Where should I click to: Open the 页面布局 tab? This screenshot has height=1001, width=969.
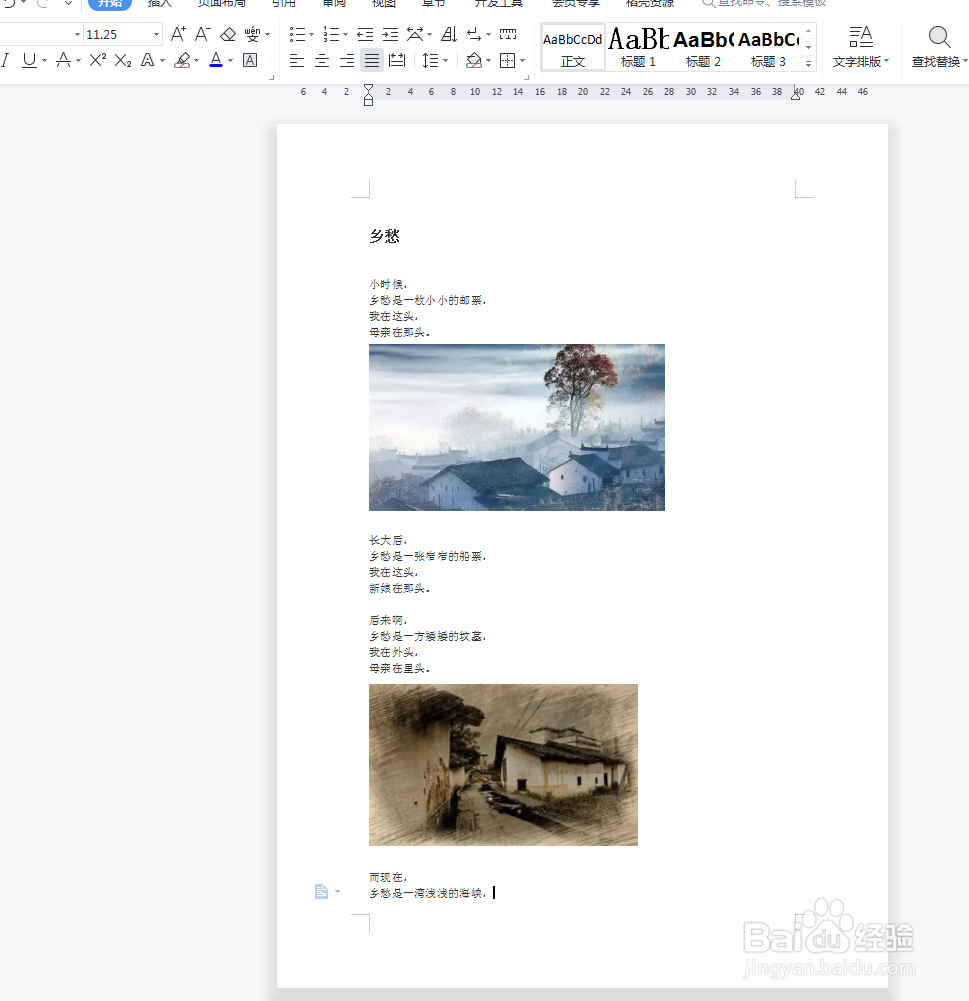(x=222, y=3)
